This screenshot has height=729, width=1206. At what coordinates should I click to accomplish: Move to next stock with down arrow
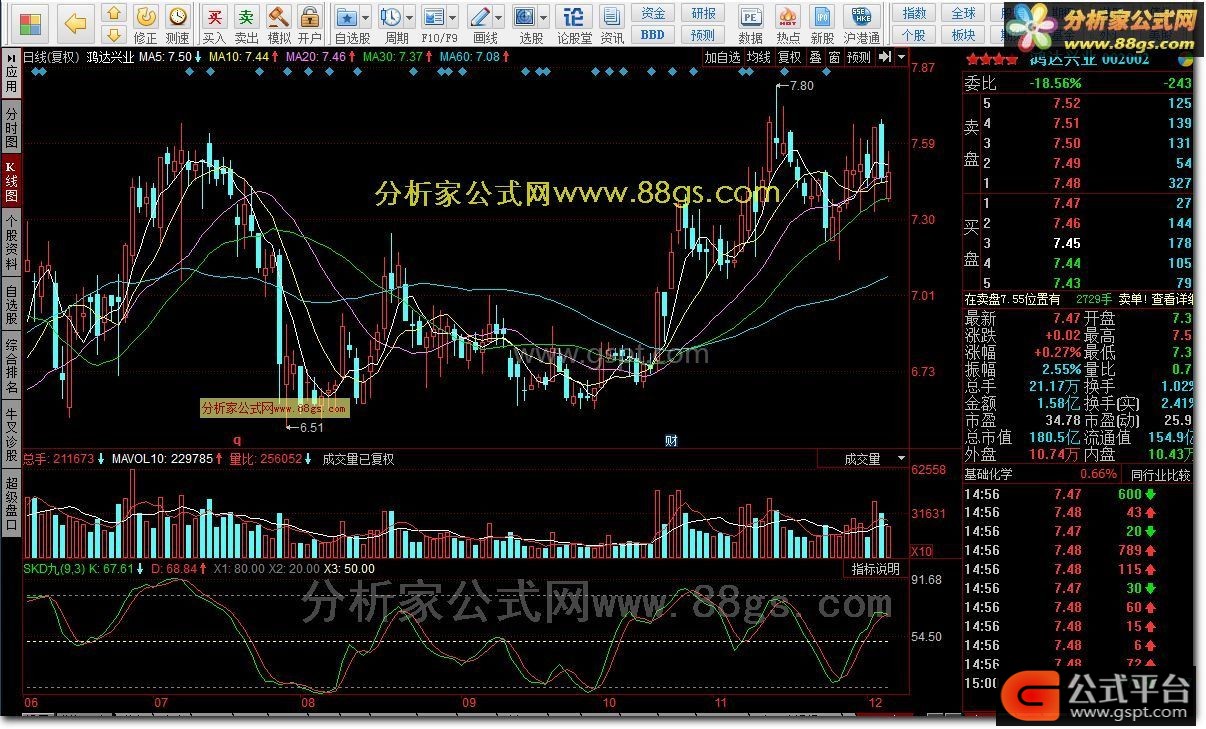point(114,33)
